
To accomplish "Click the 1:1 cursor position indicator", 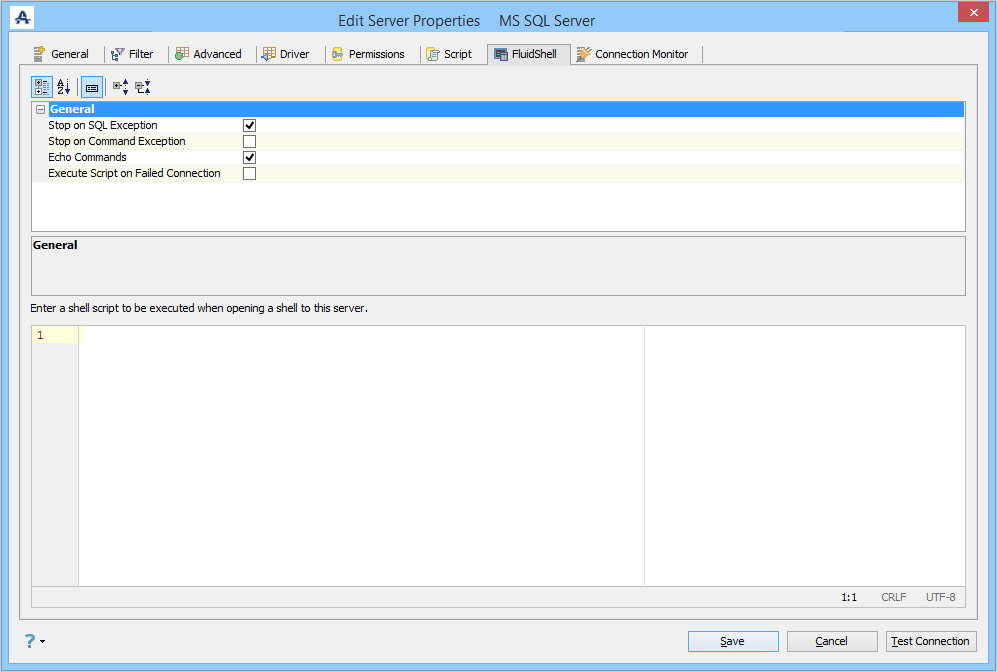I will [849, 598].
